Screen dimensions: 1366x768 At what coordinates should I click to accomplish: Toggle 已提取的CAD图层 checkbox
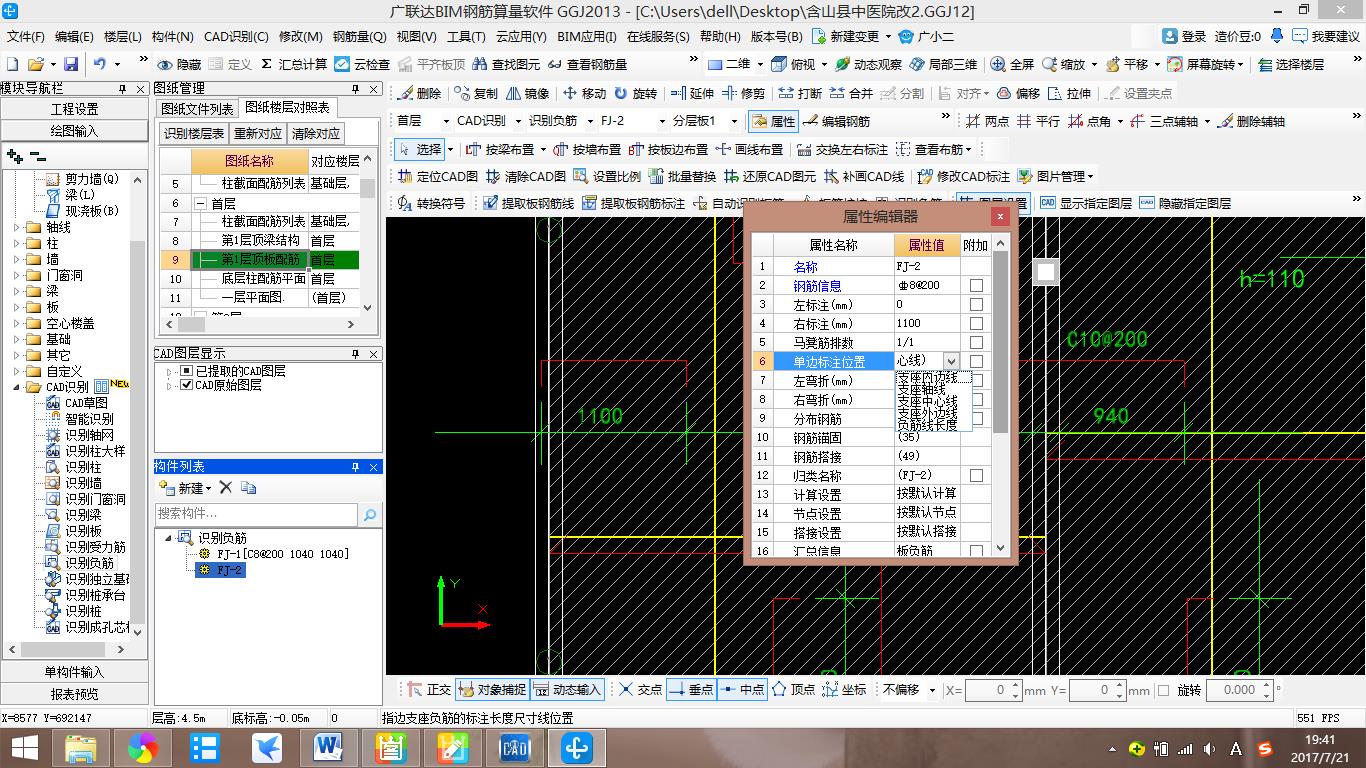click(186, 371)
